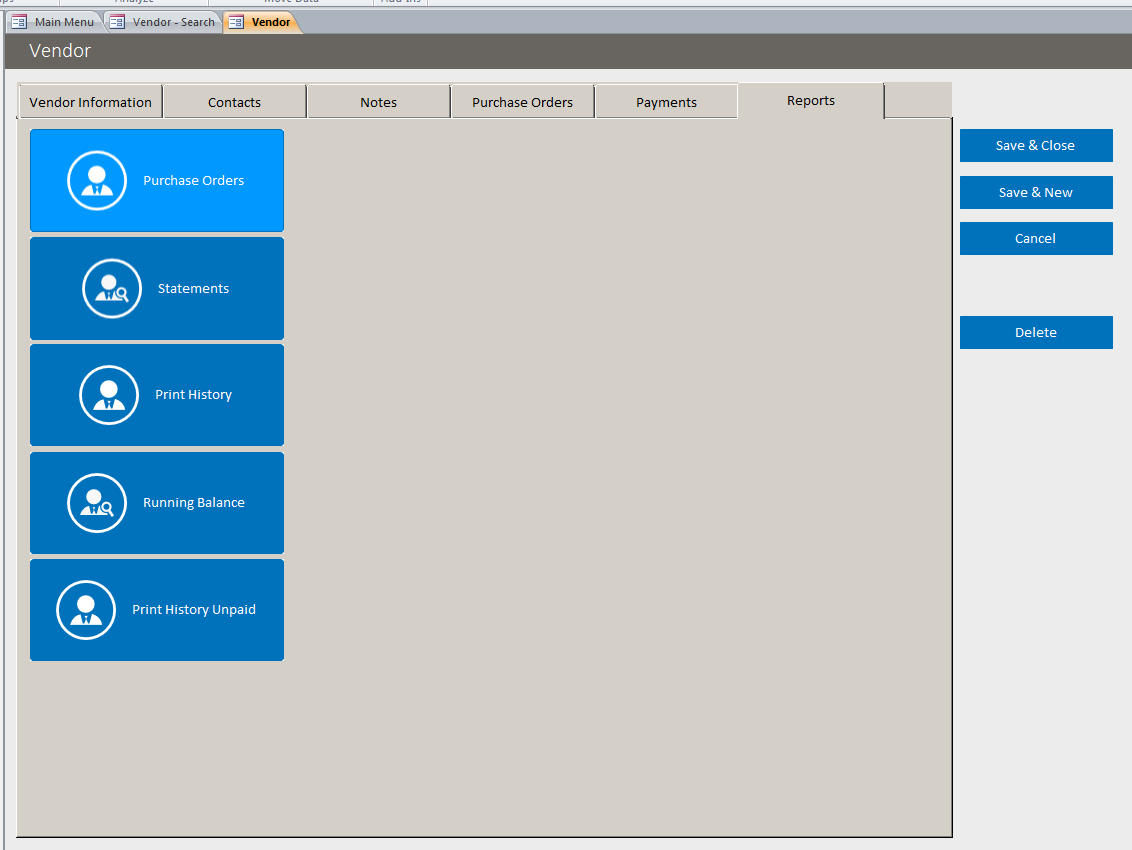
Task: Click the form icon on the Vendor document tab
Action: point(235,22)
